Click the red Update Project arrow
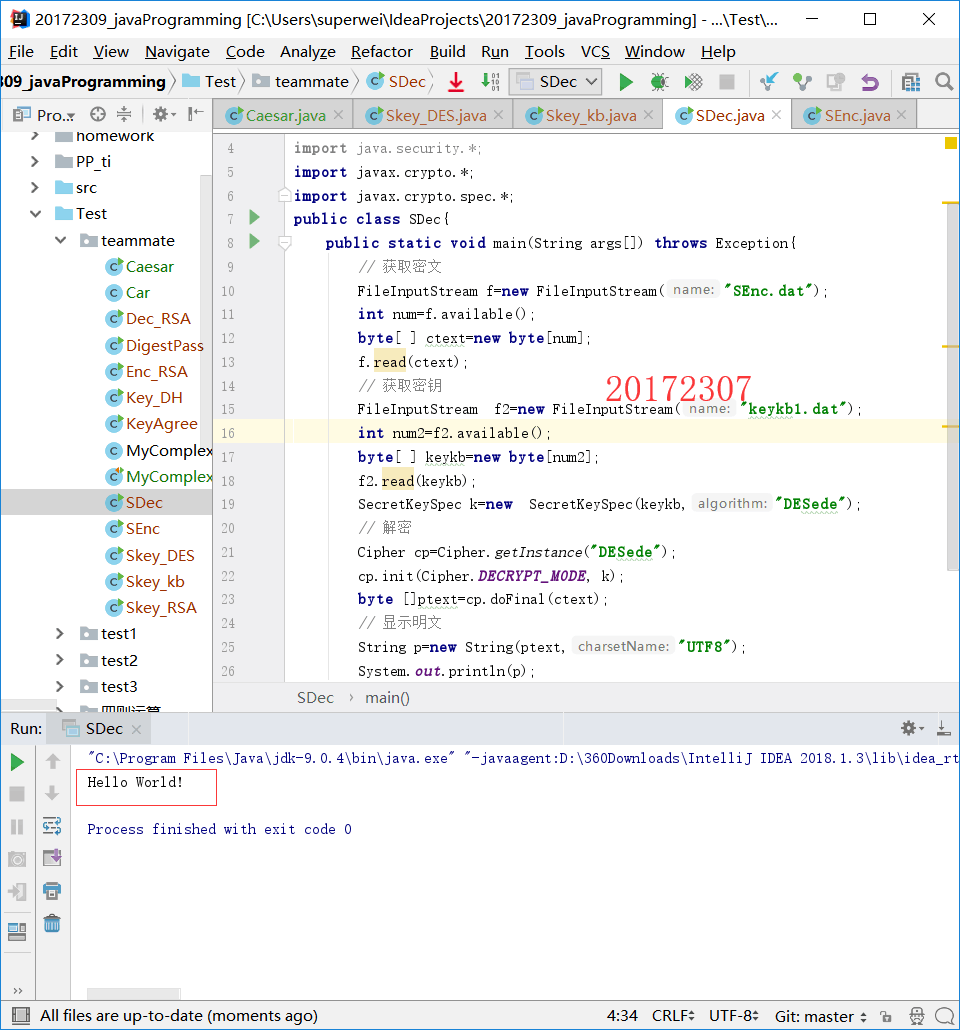Viewport: 960px width, 1030px height. tap(456, 82)
